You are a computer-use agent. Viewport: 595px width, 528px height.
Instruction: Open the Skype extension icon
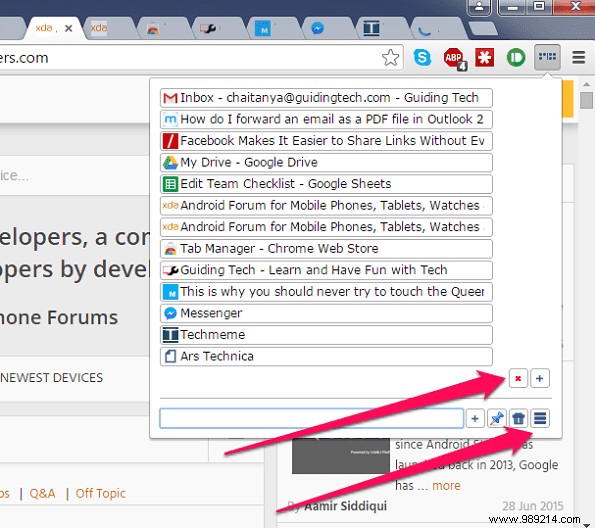pyautogui.click(x=422, y=58)
